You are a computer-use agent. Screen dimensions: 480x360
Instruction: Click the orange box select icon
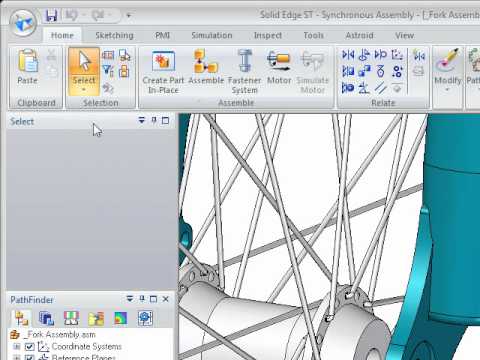(124, 71)
